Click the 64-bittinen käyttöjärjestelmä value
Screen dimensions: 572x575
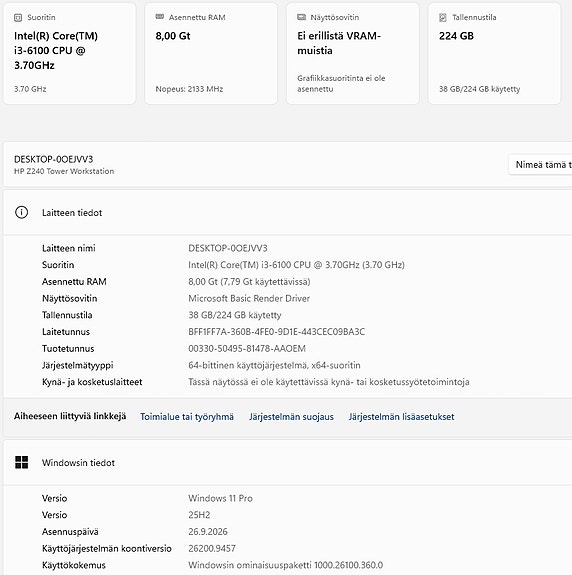coord(274,365)
